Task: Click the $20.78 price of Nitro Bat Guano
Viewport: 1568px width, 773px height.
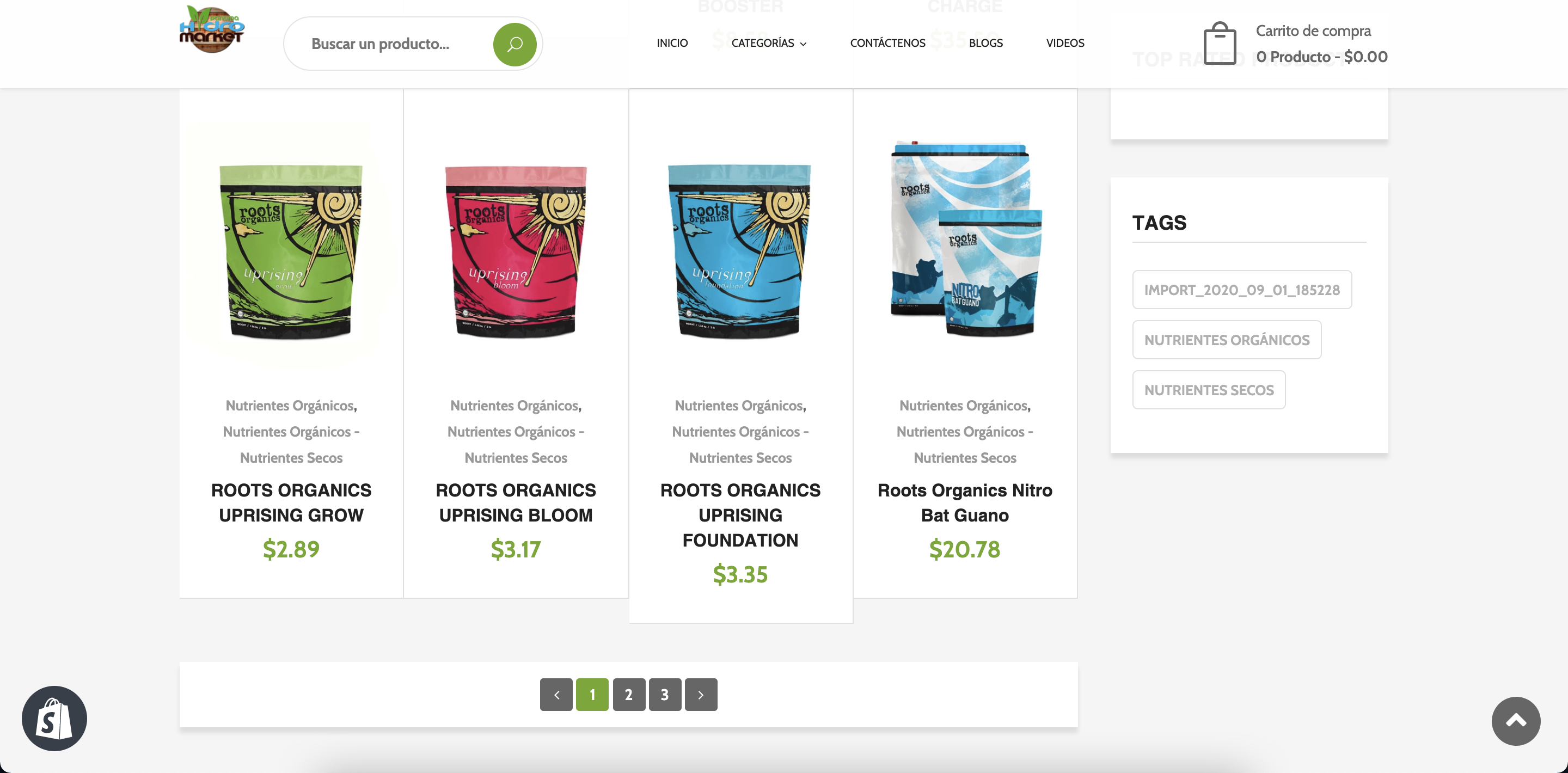Action: pos(965,549)
